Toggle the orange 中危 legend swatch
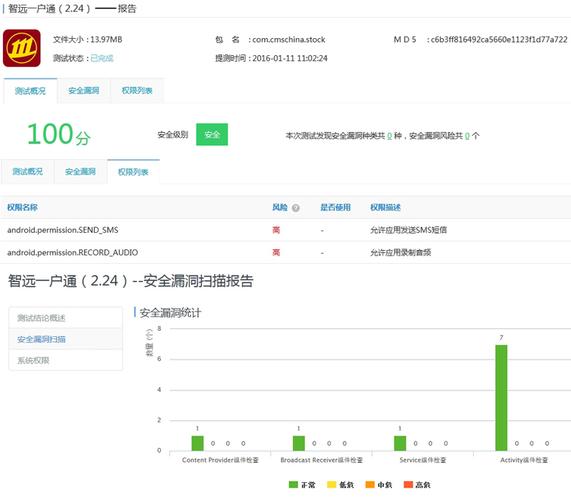This screenshot has width=571, height=500. [370, 485]
